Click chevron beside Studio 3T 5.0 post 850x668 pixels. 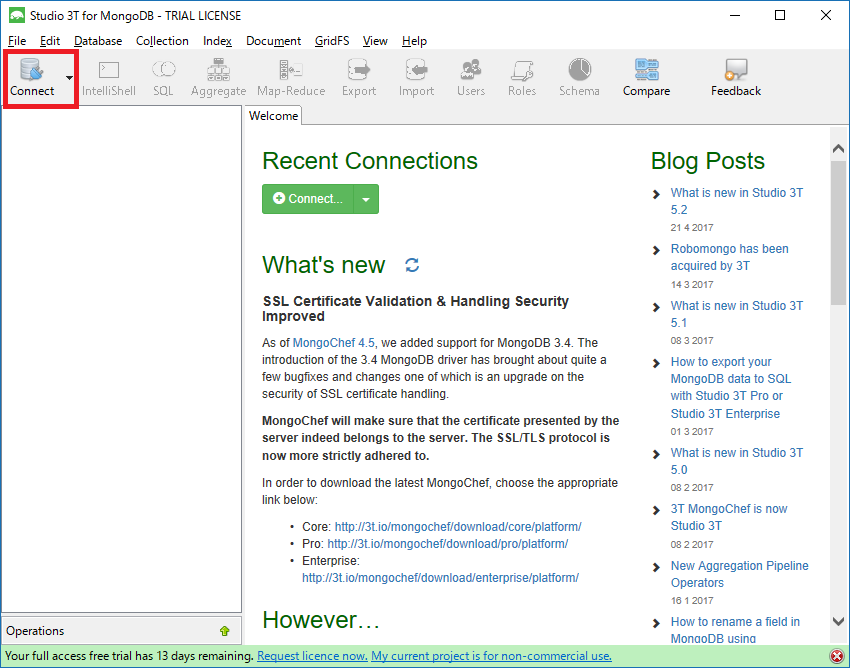pos(656,454)
